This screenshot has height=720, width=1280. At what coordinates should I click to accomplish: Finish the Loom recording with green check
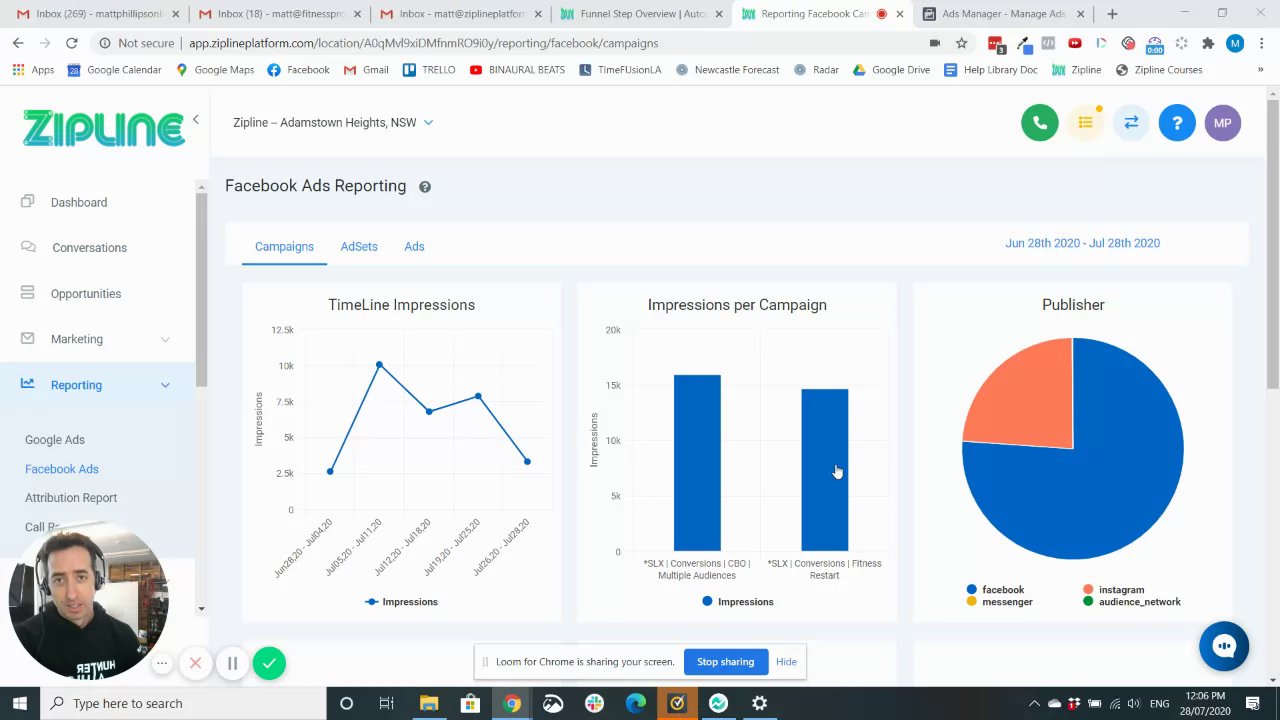coord(269,663)
